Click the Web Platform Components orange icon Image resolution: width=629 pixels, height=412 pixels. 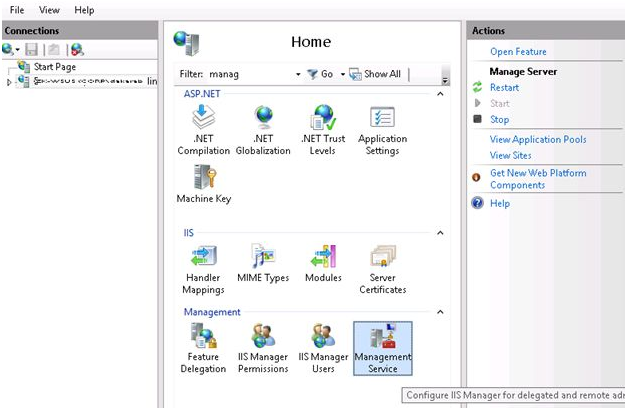pos(476,177)
